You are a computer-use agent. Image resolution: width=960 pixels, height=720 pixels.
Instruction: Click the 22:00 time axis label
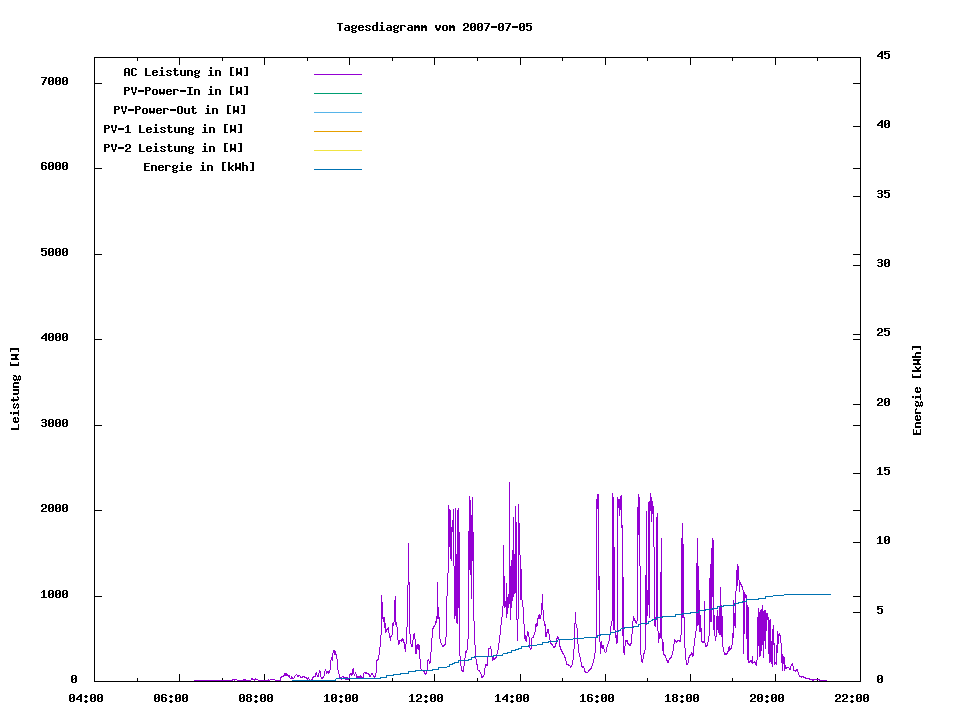(x=852, y=698)
